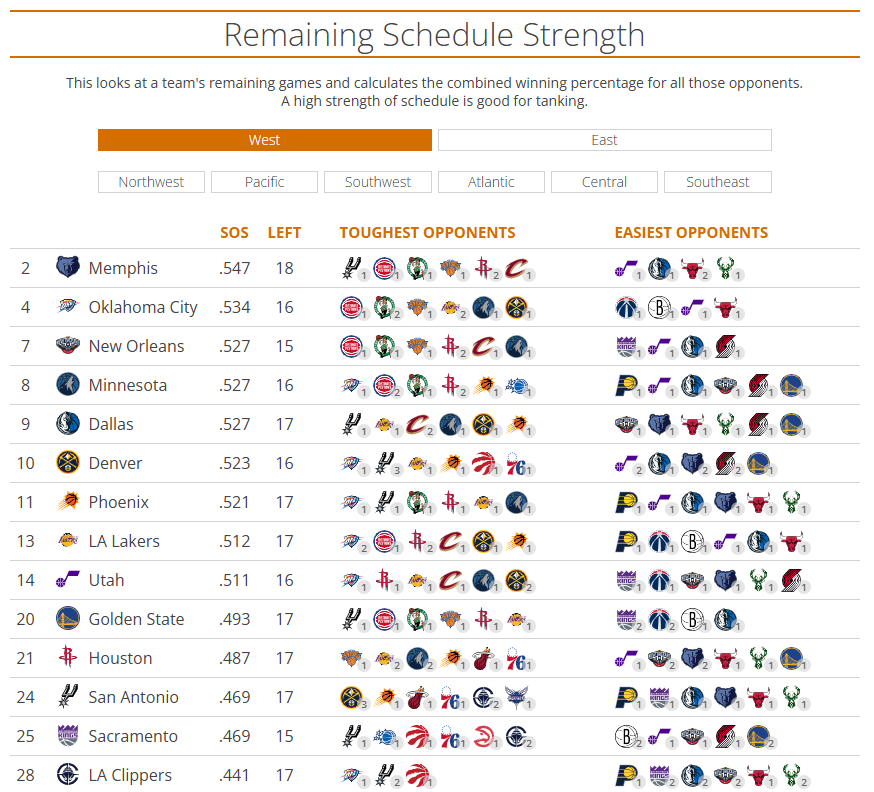874x792 pixels.
Task: Click the Minnesota Timberwolves team logo
Action: pos(68,385)
